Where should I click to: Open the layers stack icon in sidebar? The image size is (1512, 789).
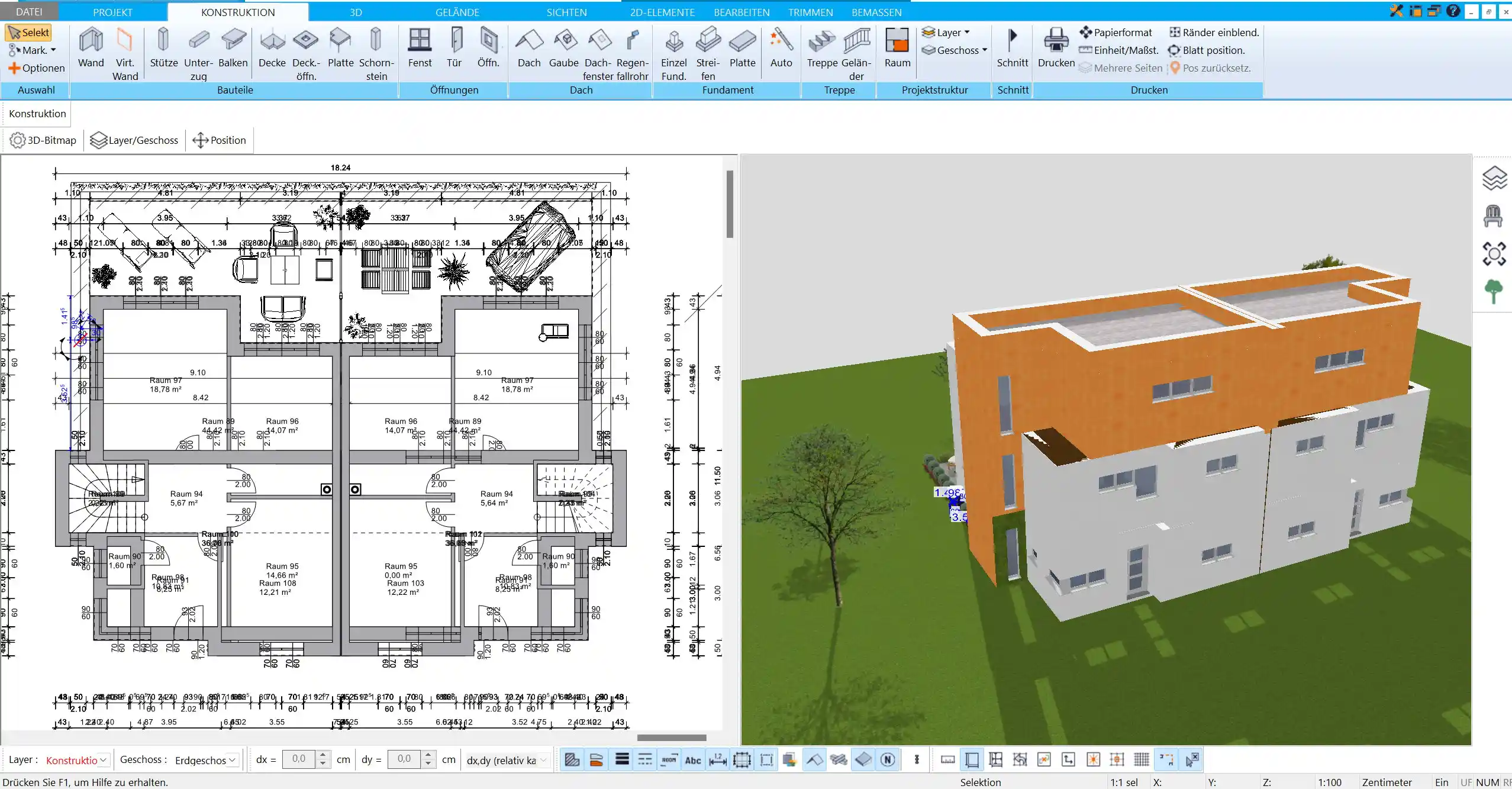point(1494,178)
